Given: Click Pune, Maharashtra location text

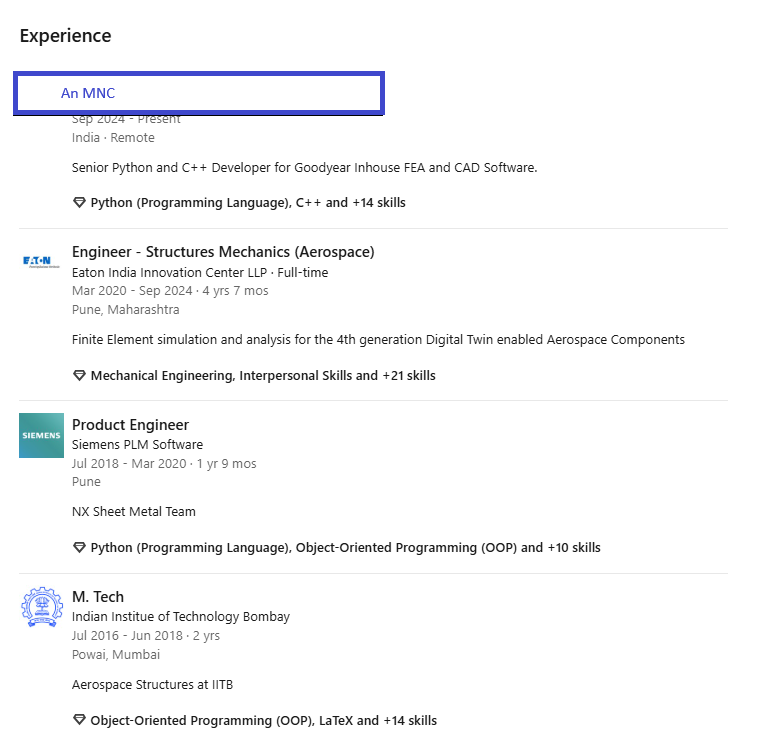Looking at the screenshot, I should tap(126, 310).
